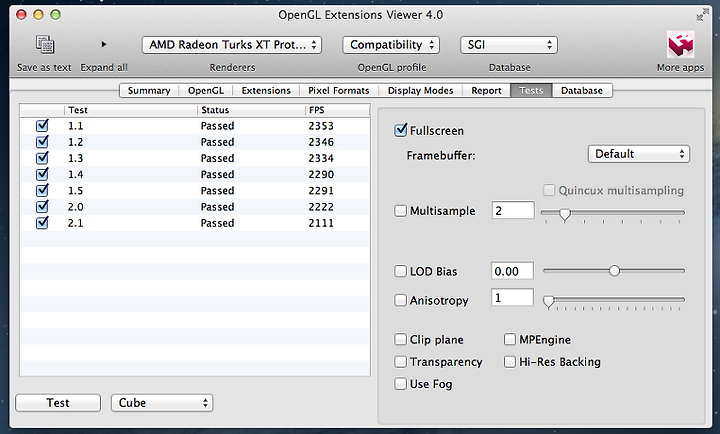The image size is (720, 434).
Task: Switch to the Pixel Formats tab
Action: pos(338,90)
